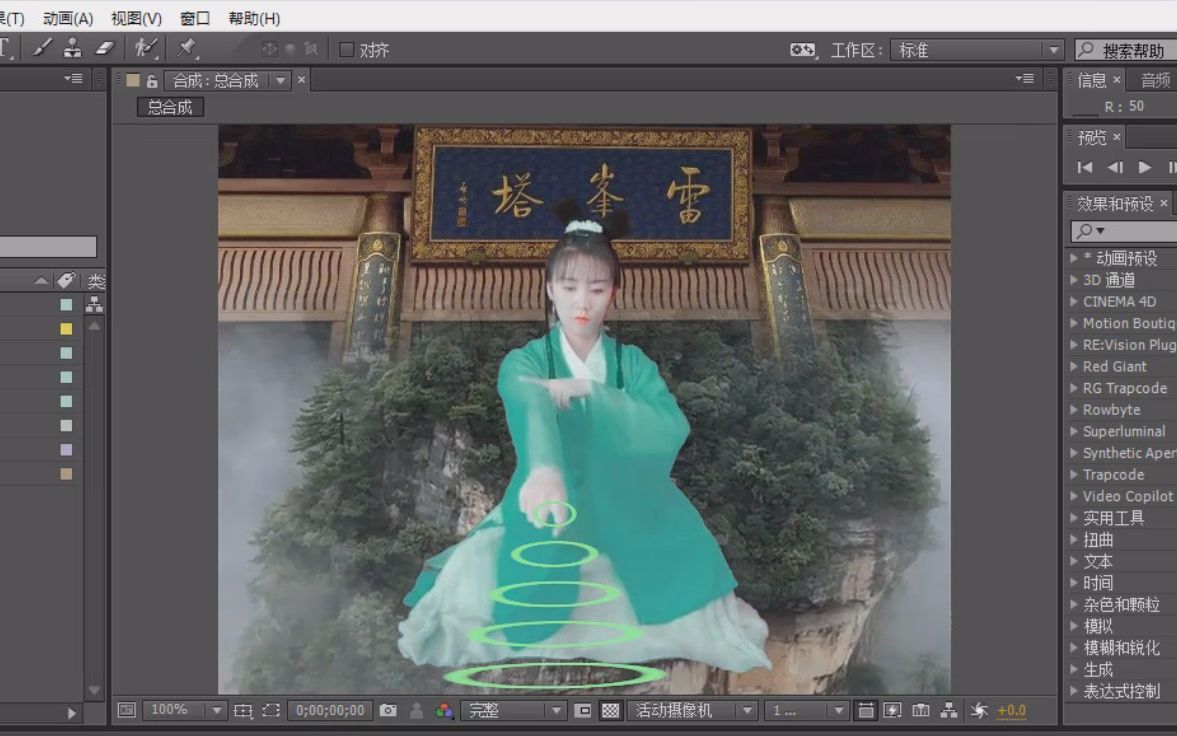
Task: Open the 视图(V) menu
Action: [x=136, y=18]
